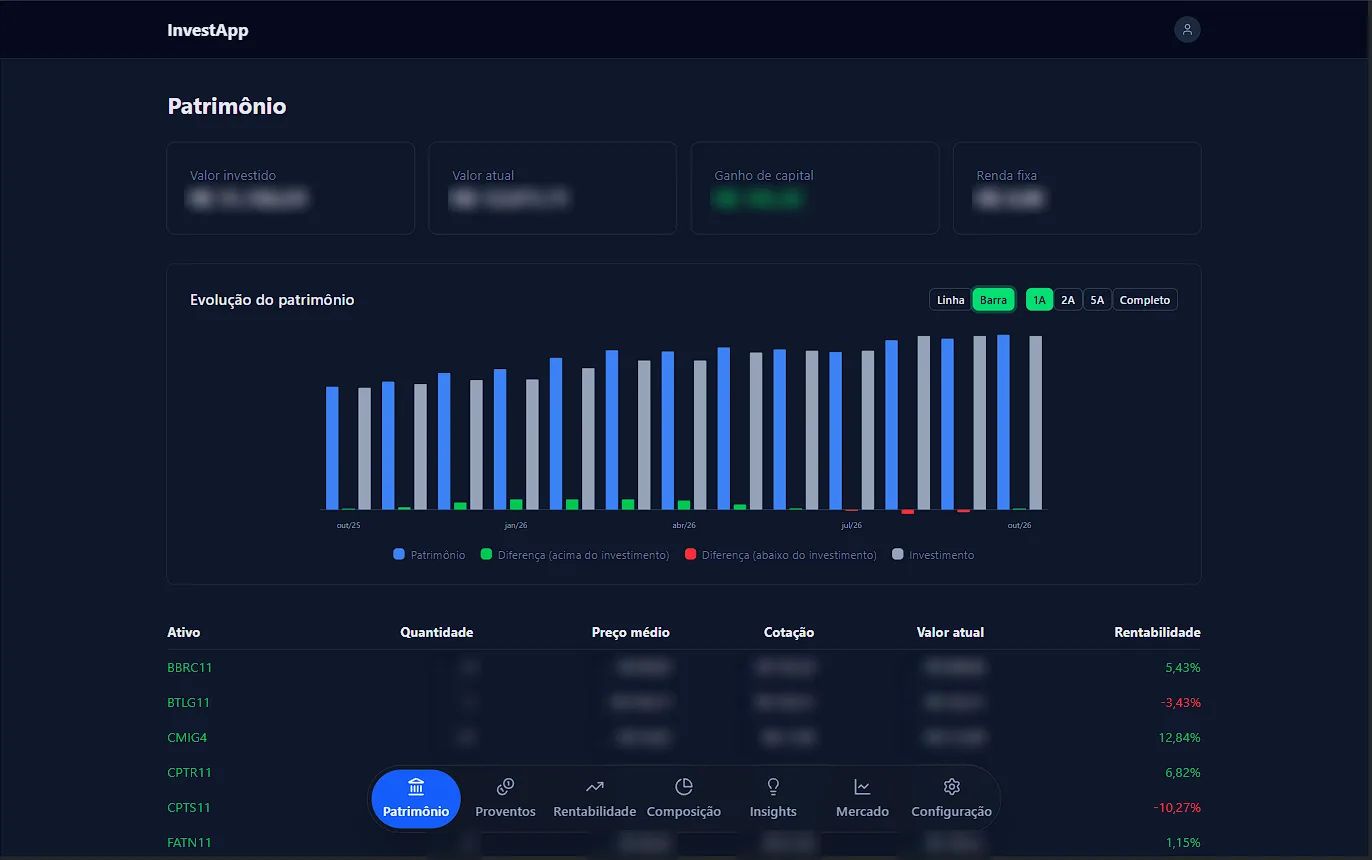Click the InvestApp logo link
The image size is (1372, 860).
208,30
